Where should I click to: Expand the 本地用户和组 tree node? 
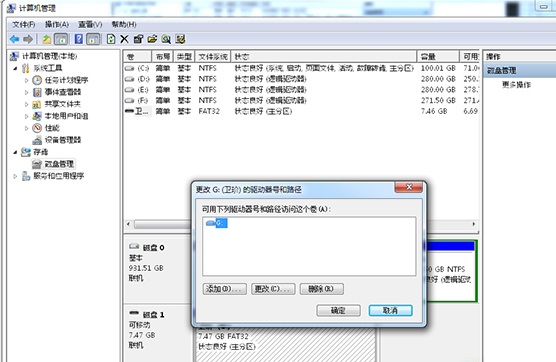[x=26, y=116]
